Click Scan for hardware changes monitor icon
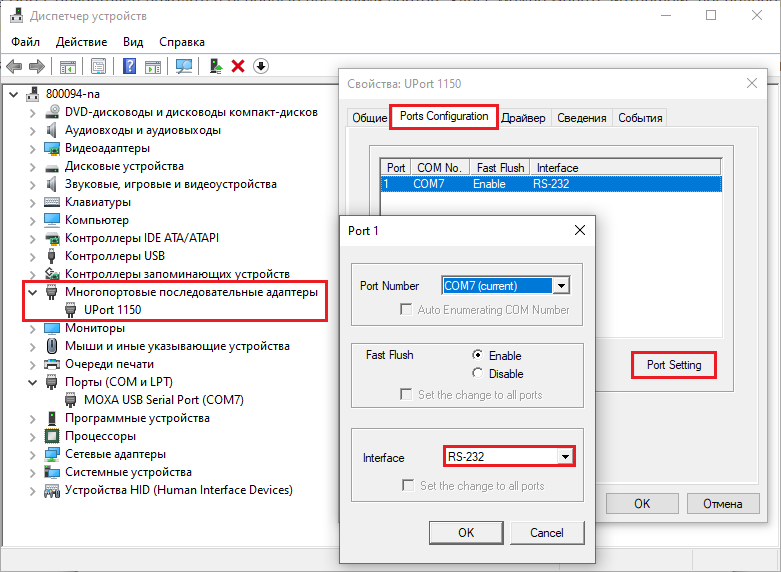 click(x=184, y=66)
